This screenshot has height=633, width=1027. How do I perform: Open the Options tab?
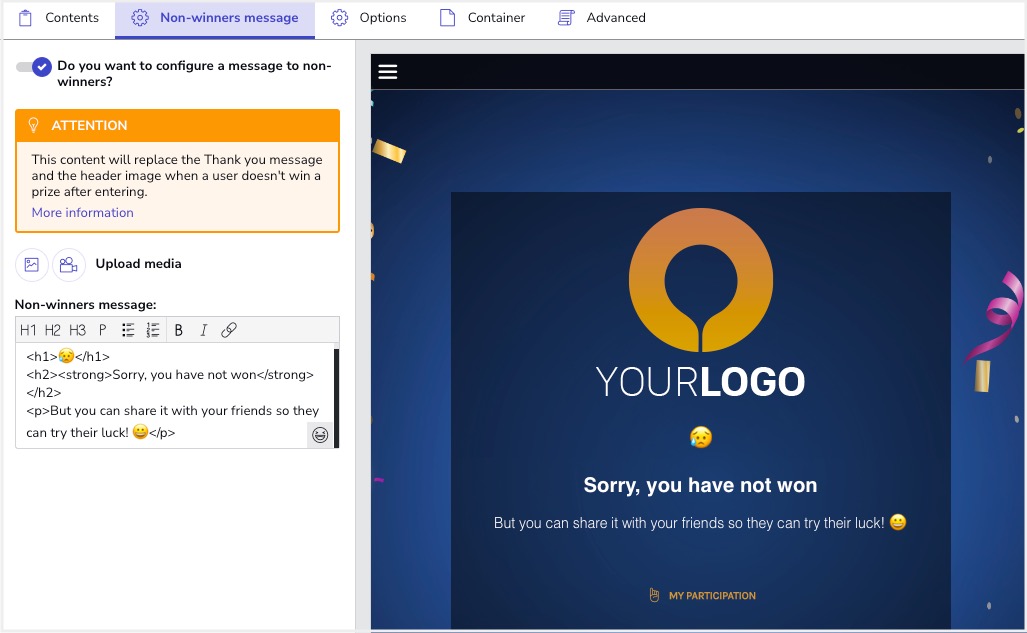369,18
